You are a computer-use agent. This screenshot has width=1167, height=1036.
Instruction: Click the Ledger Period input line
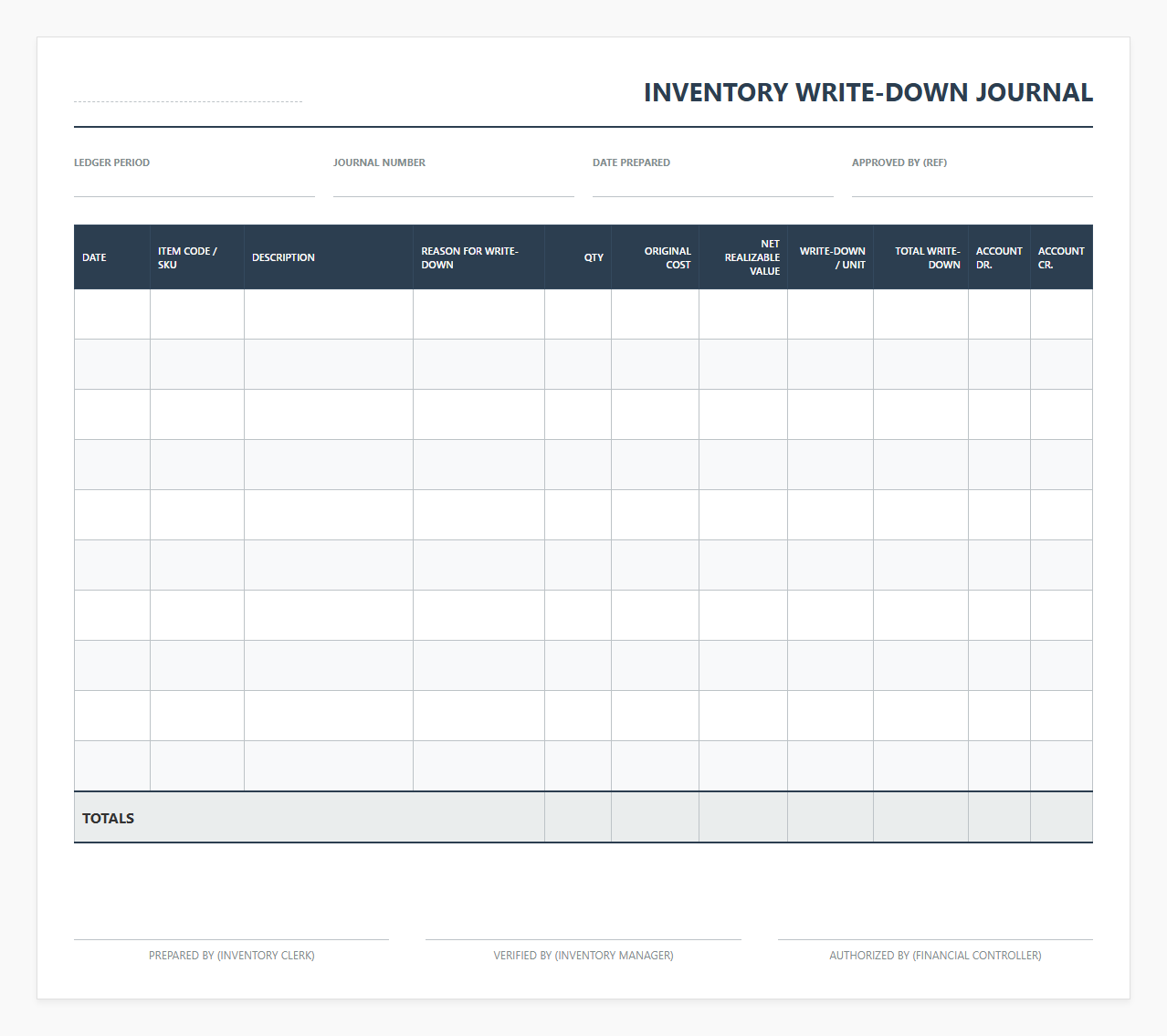pos(194,185)
